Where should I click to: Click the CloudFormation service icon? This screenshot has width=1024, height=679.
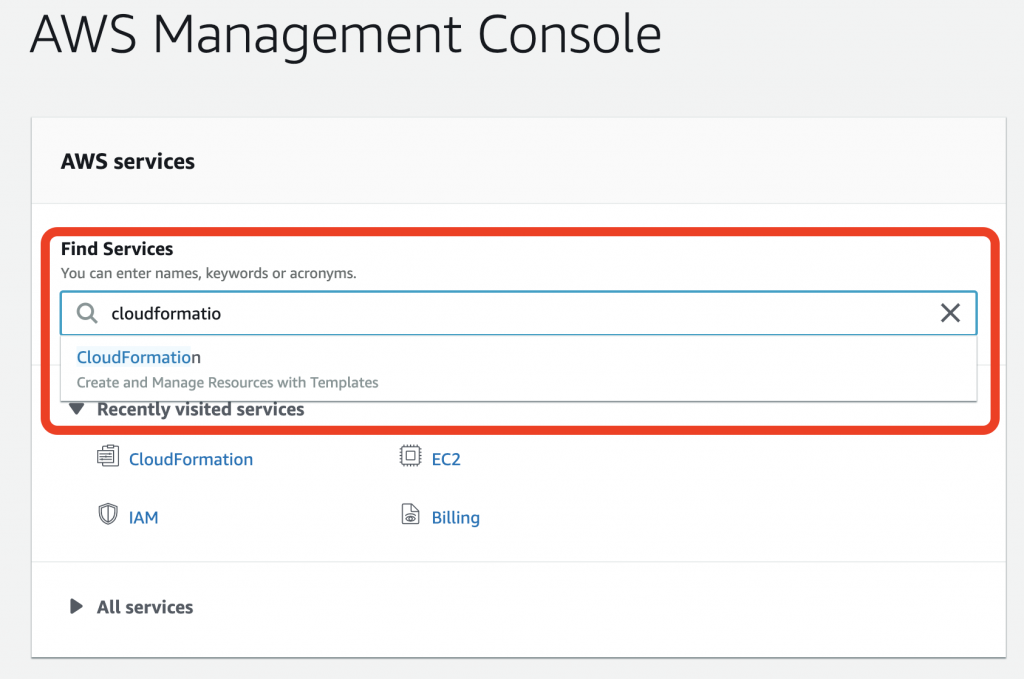(107, 458)
